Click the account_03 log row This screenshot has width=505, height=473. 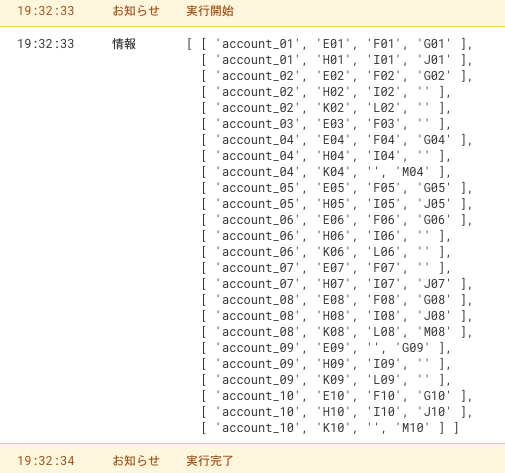(326, 124)
